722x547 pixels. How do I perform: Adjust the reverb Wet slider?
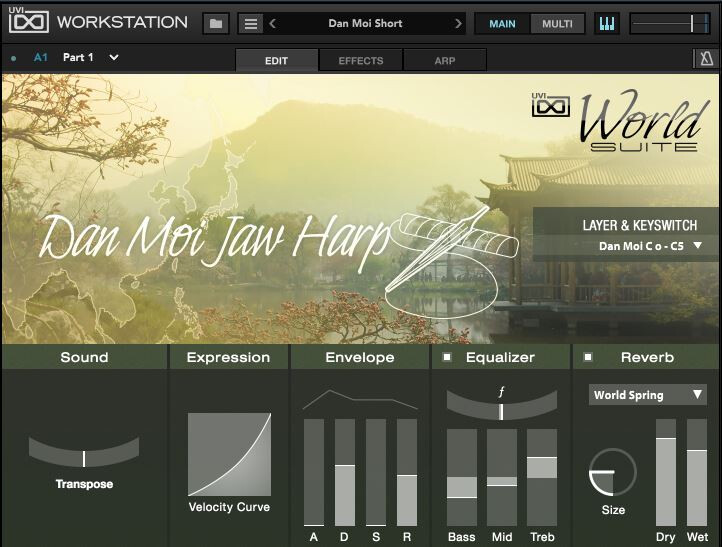click(697, 472)
